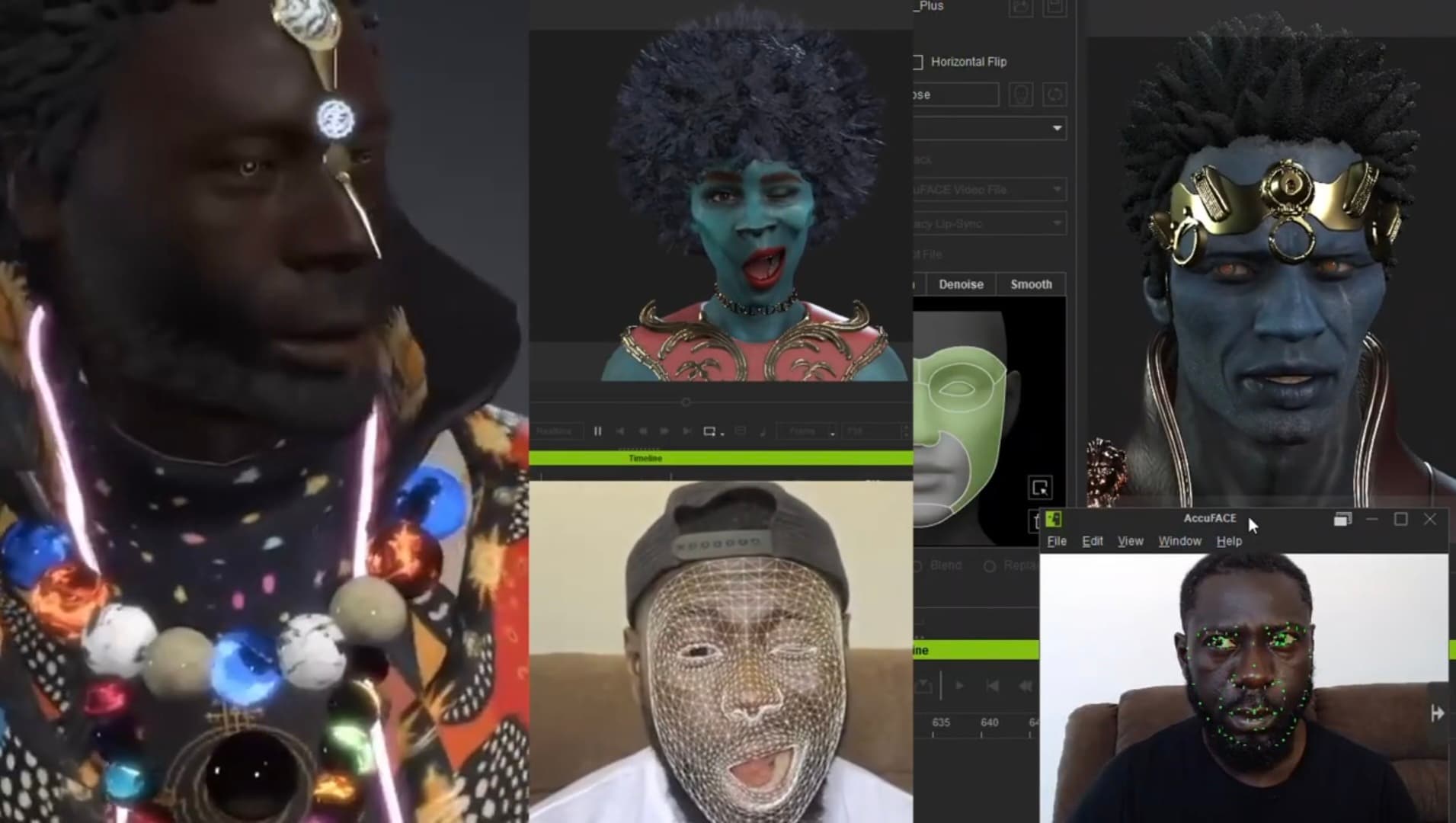The width and height of the screenshot is (1456, 823).
Task: Click the circular reset icon beside pose field
Action: click(1054, 94)
